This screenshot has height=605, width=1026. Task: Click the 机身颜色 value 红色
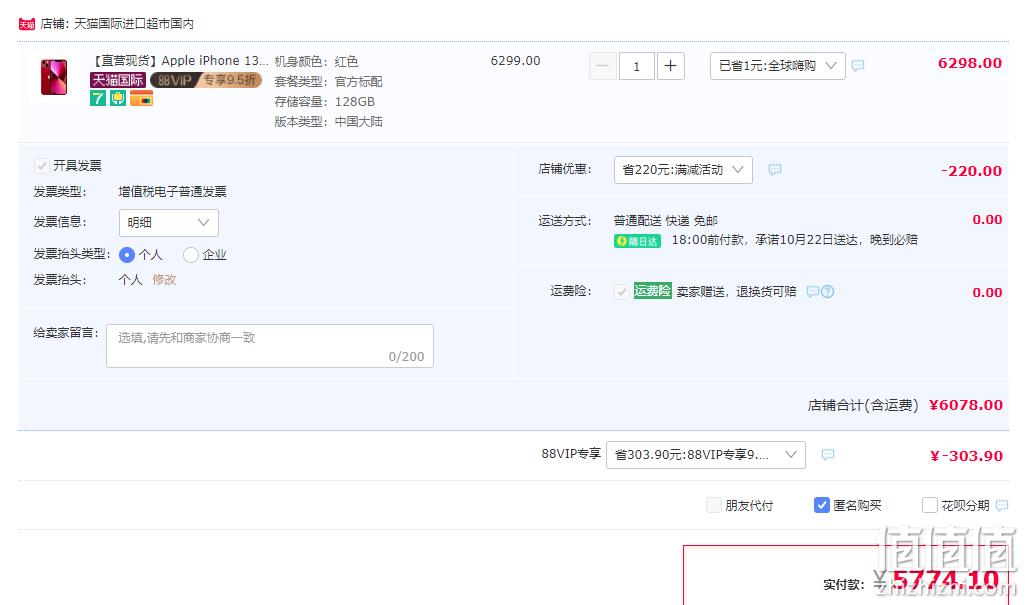tap(346, 61)
